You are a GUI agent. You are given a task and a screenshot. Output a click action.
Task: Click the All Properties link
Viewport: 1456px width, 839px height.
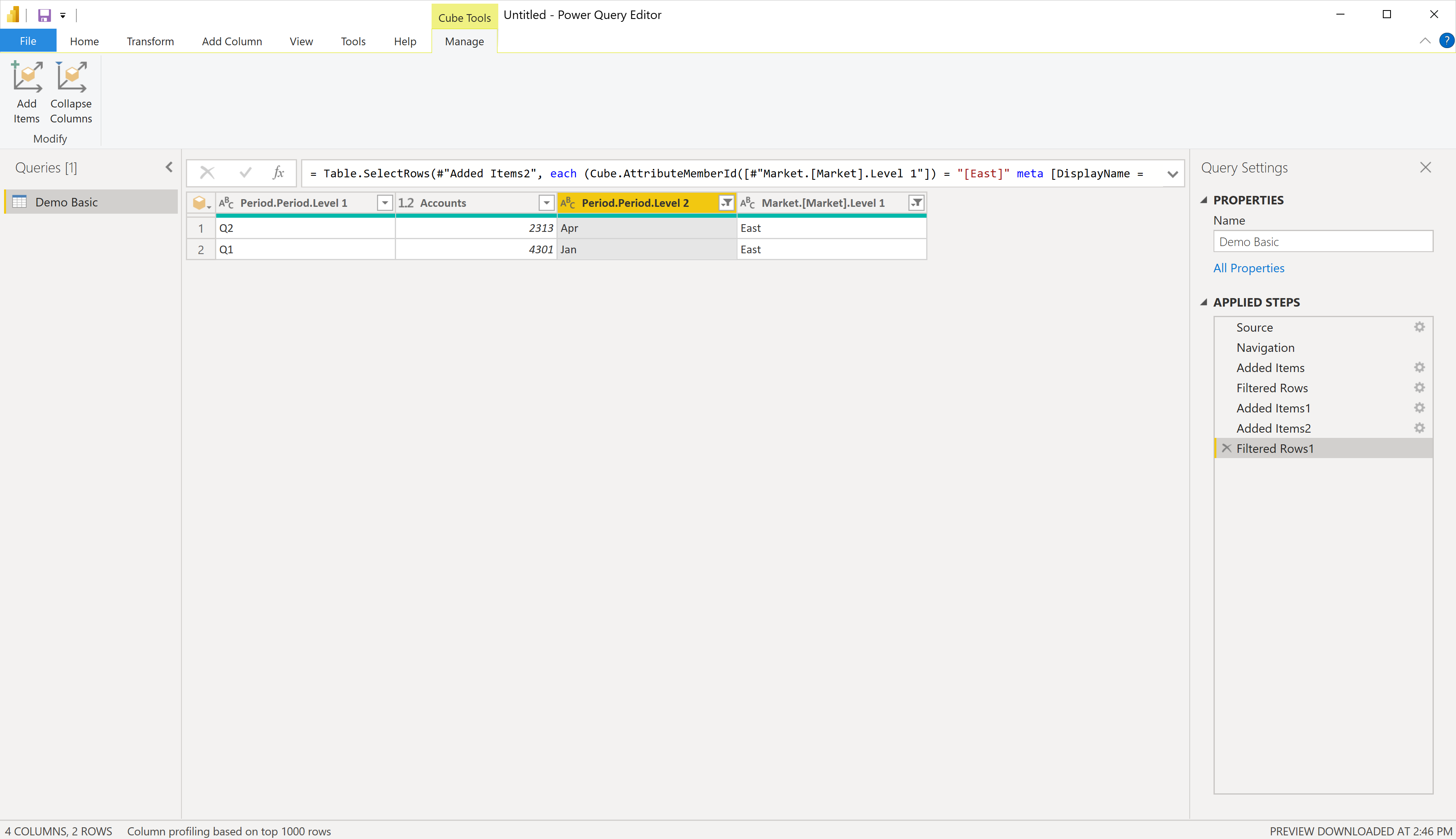tap(1249, 268)
